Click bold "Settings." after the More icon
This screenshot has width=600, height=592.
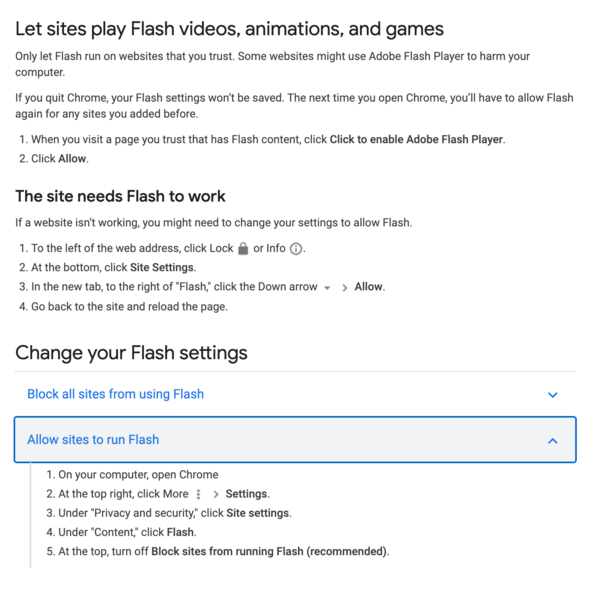(247, 494)
